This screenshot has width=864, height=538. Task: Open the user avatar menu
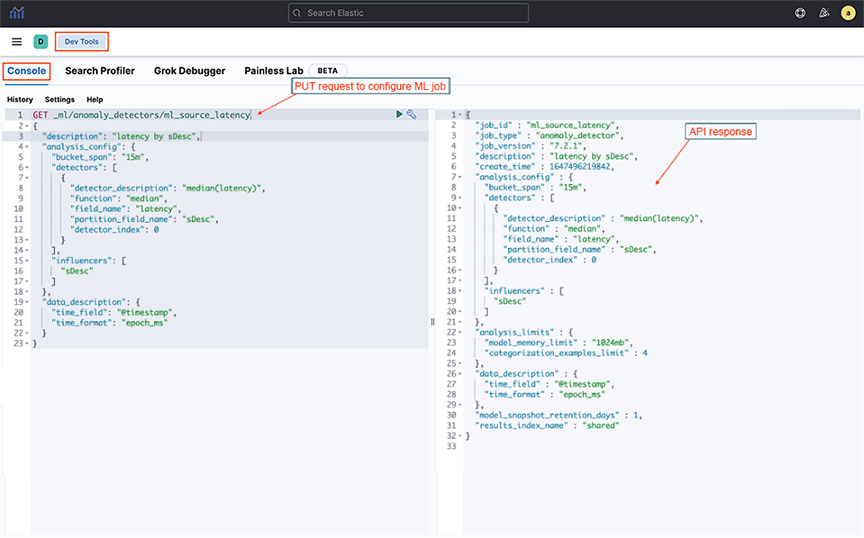(848, 13)
